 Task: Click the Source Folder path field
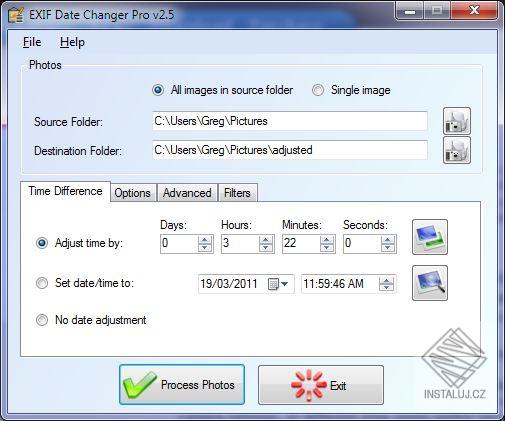click(290, 121)
